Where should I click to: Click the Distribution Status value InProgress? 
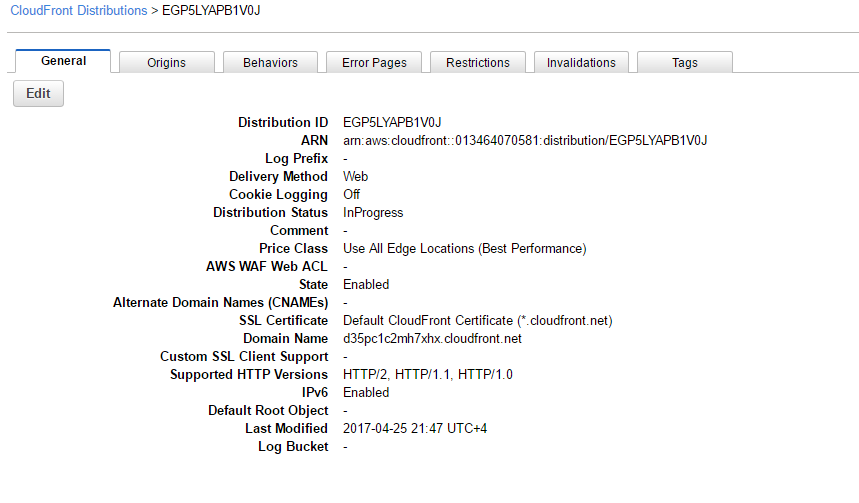point(373,213)
